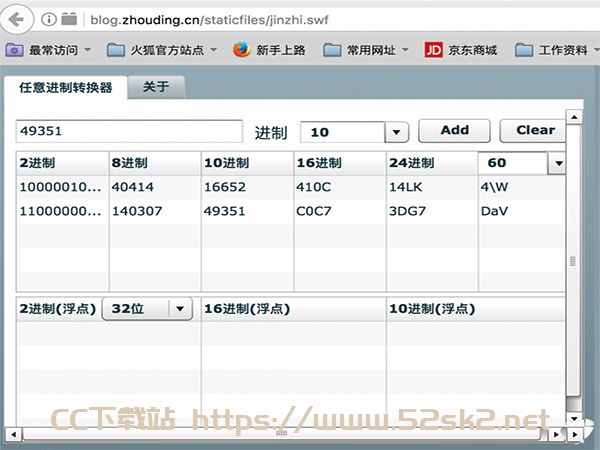Image resolution: width=600 pixels, height=450 pixels.
Task: Click the 2进制(浮点) column header
Action: tap(58, 309)
